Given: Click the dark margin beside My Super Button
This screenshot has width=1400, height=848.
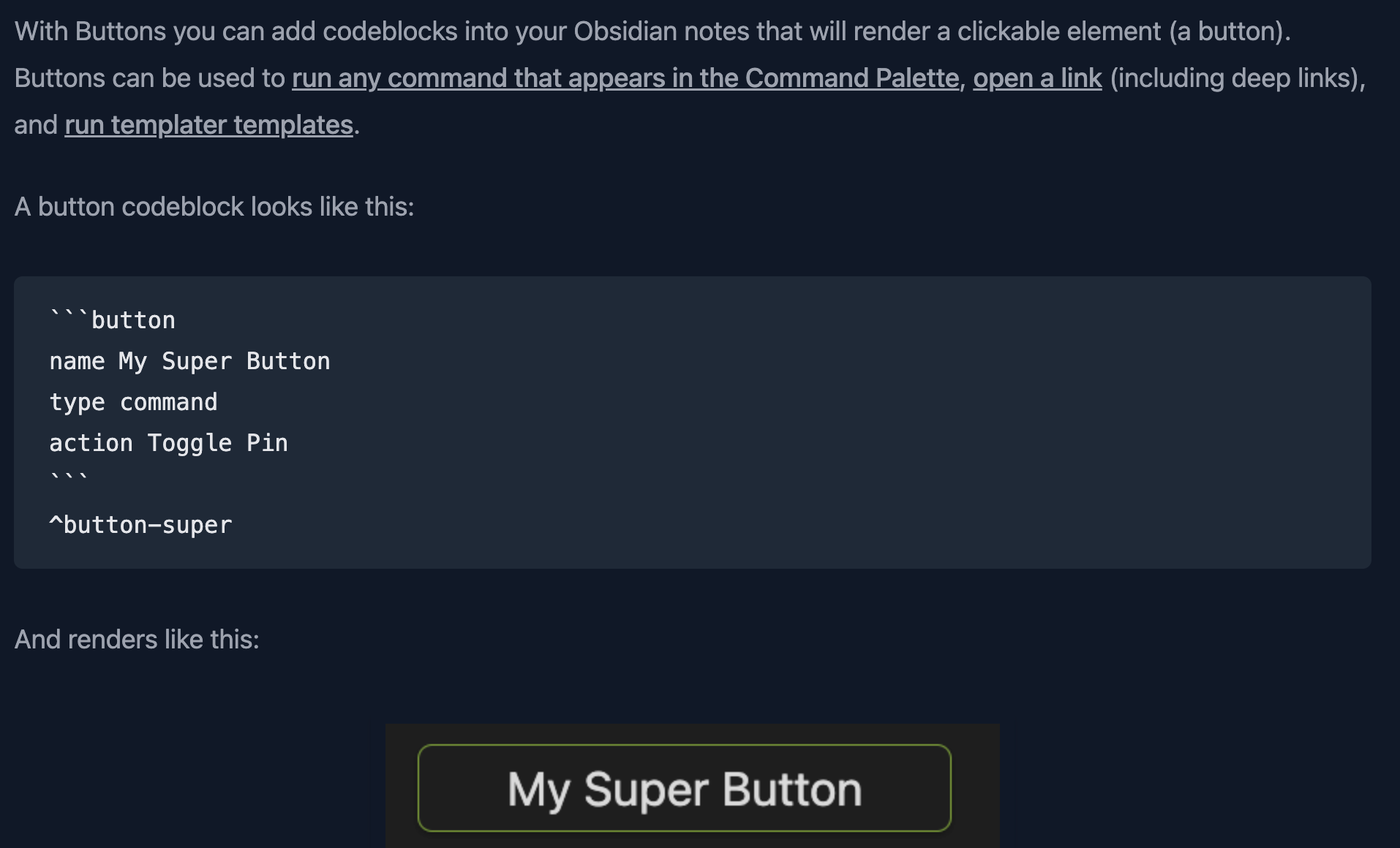Looking at the screenshot, I should [x=975, y=787].
